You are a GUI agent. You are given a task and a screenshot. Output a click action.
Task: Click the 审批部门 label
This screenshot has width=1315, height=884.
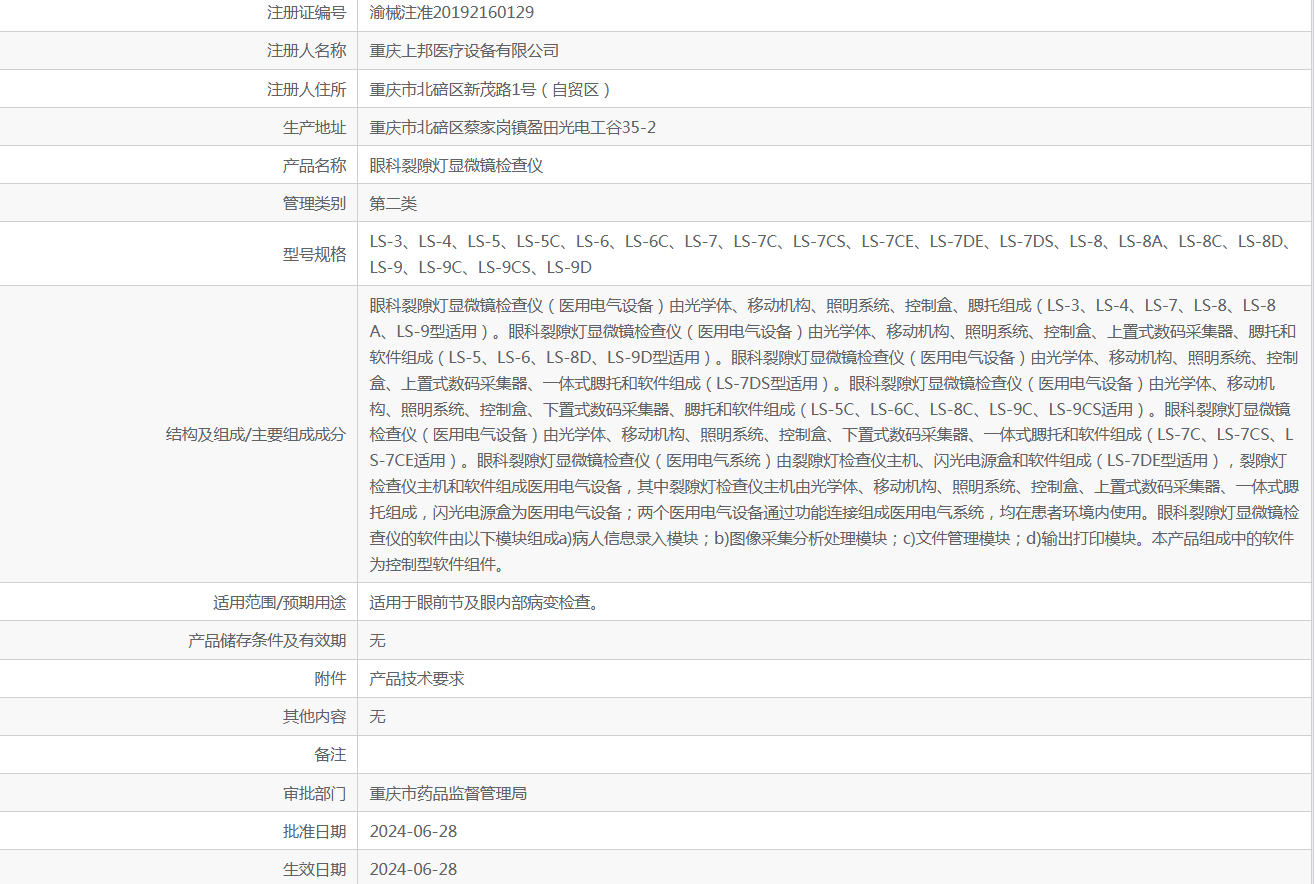[315, 793]
